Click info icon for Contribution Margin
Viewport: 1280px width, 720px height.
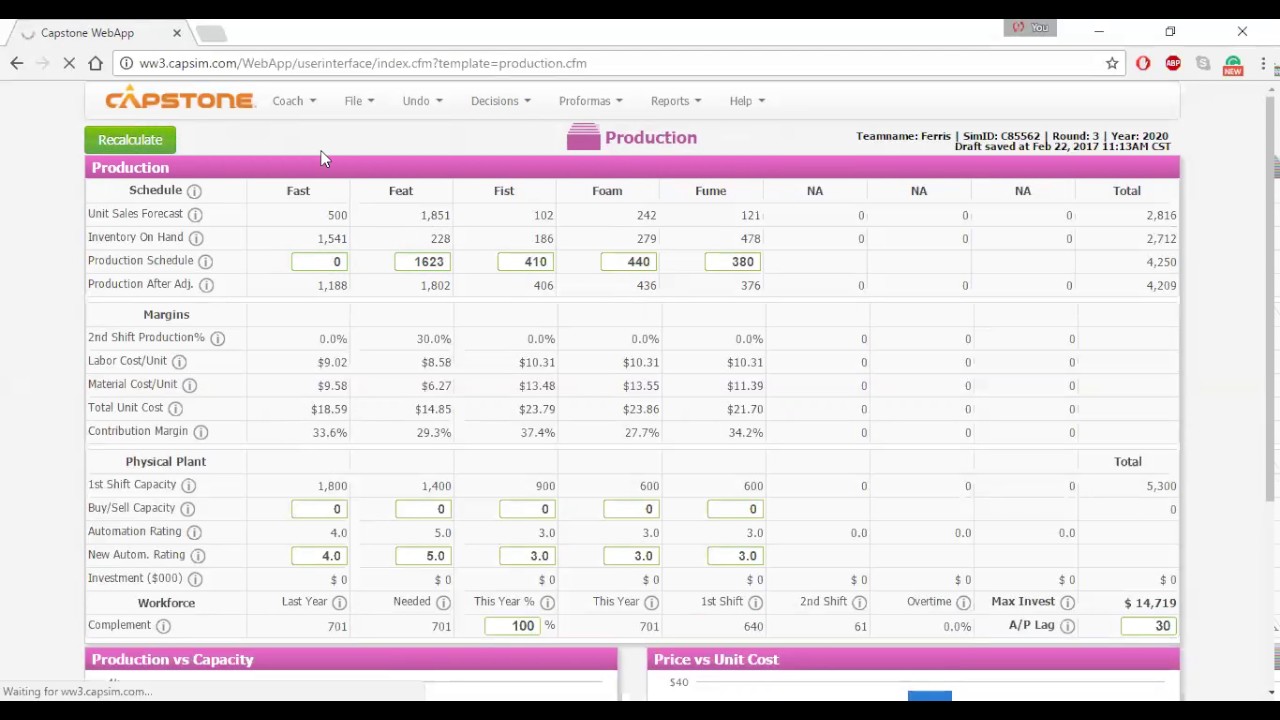[200, 432]
